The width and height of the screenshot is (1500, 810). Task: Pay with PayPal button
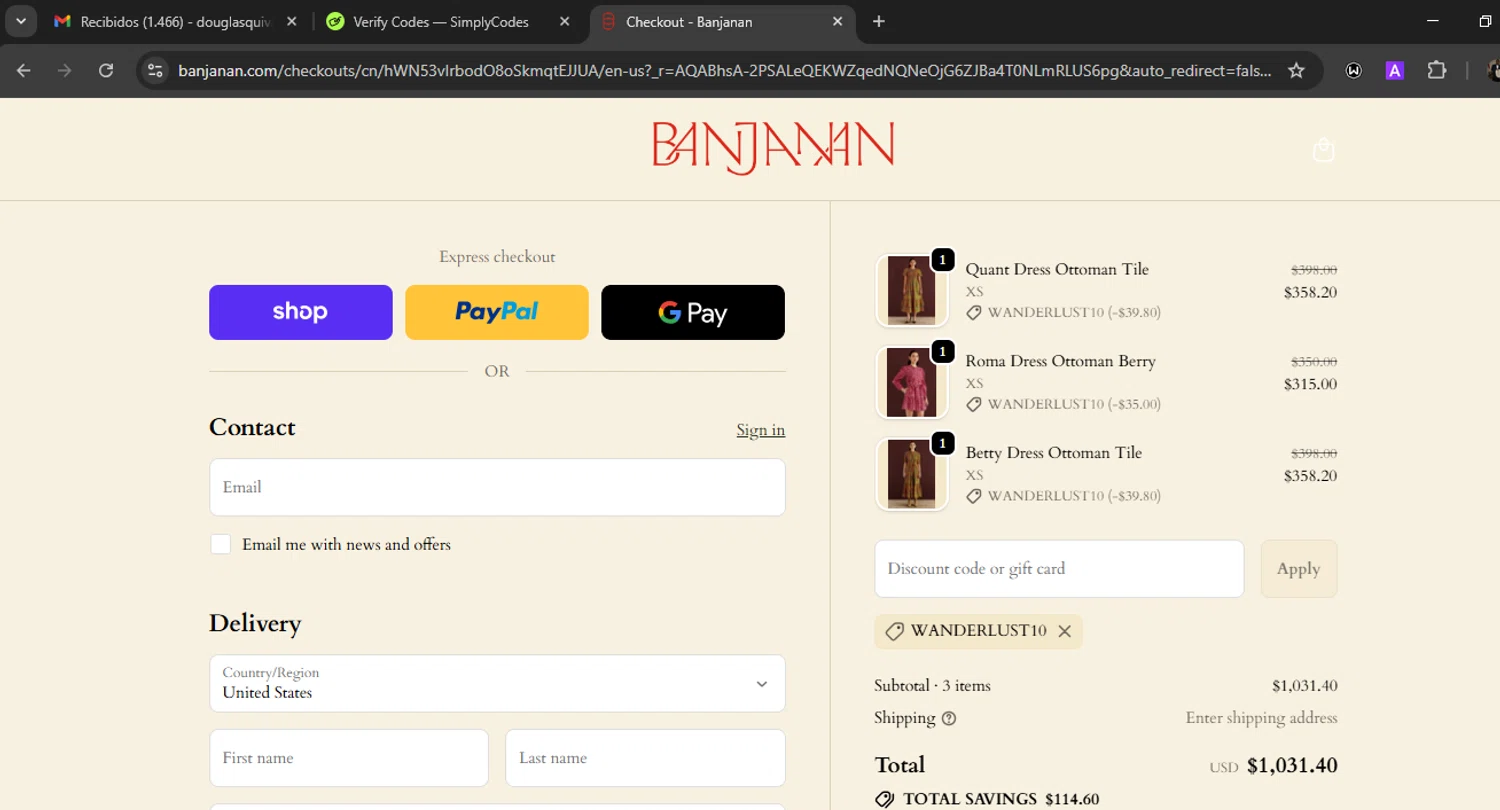pyautogui.click(x=497, y=312)
